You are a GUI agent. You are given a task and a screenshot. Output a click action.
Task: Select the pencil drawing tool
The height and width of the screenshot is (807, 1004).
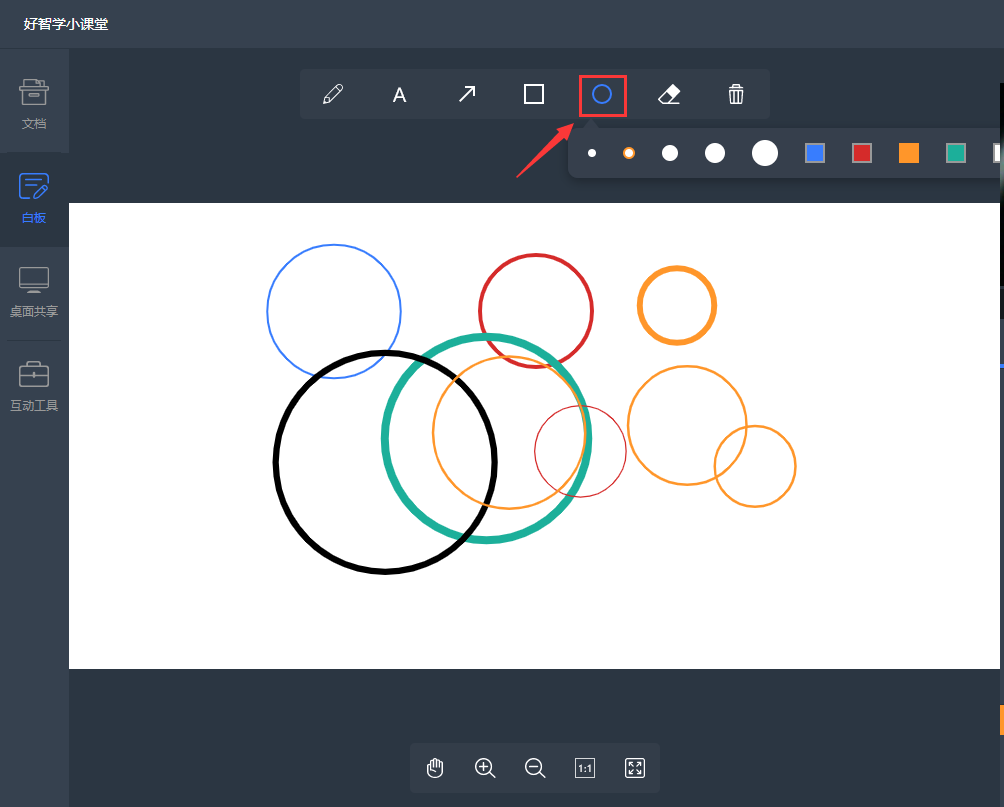333,94
